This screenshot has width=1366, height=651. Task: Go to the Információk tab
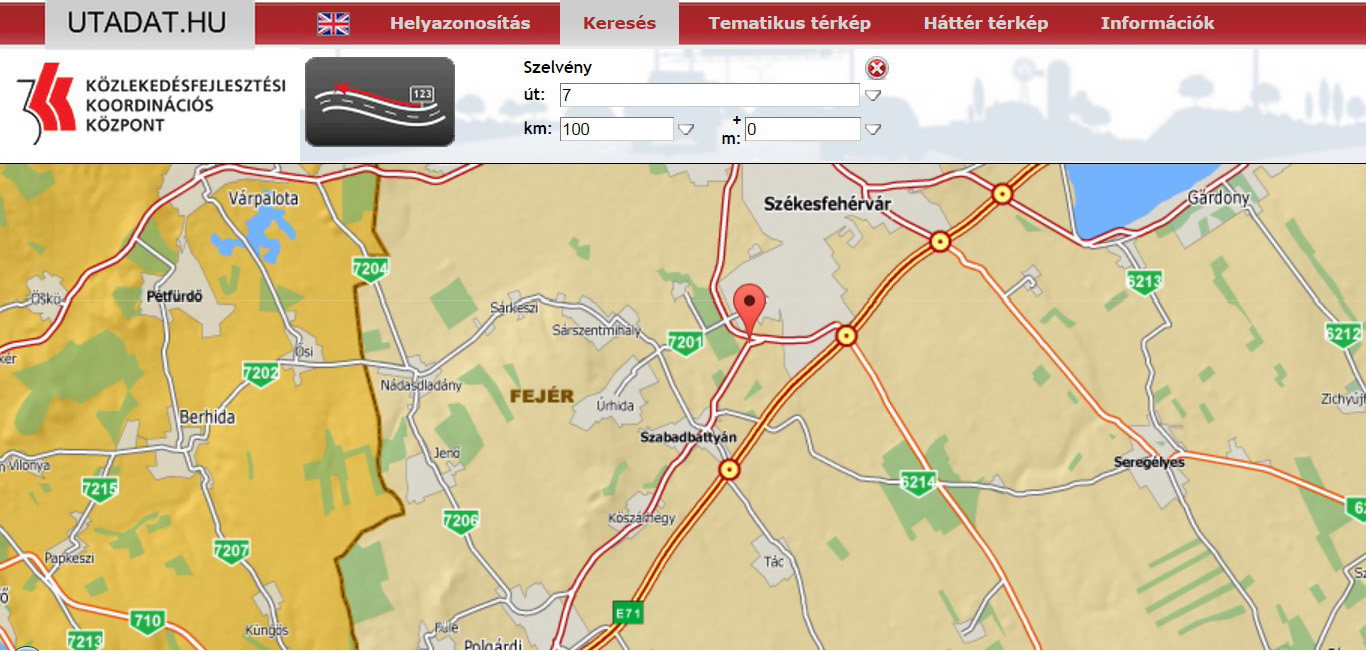pyautogui.click(x=1157, y=23)
